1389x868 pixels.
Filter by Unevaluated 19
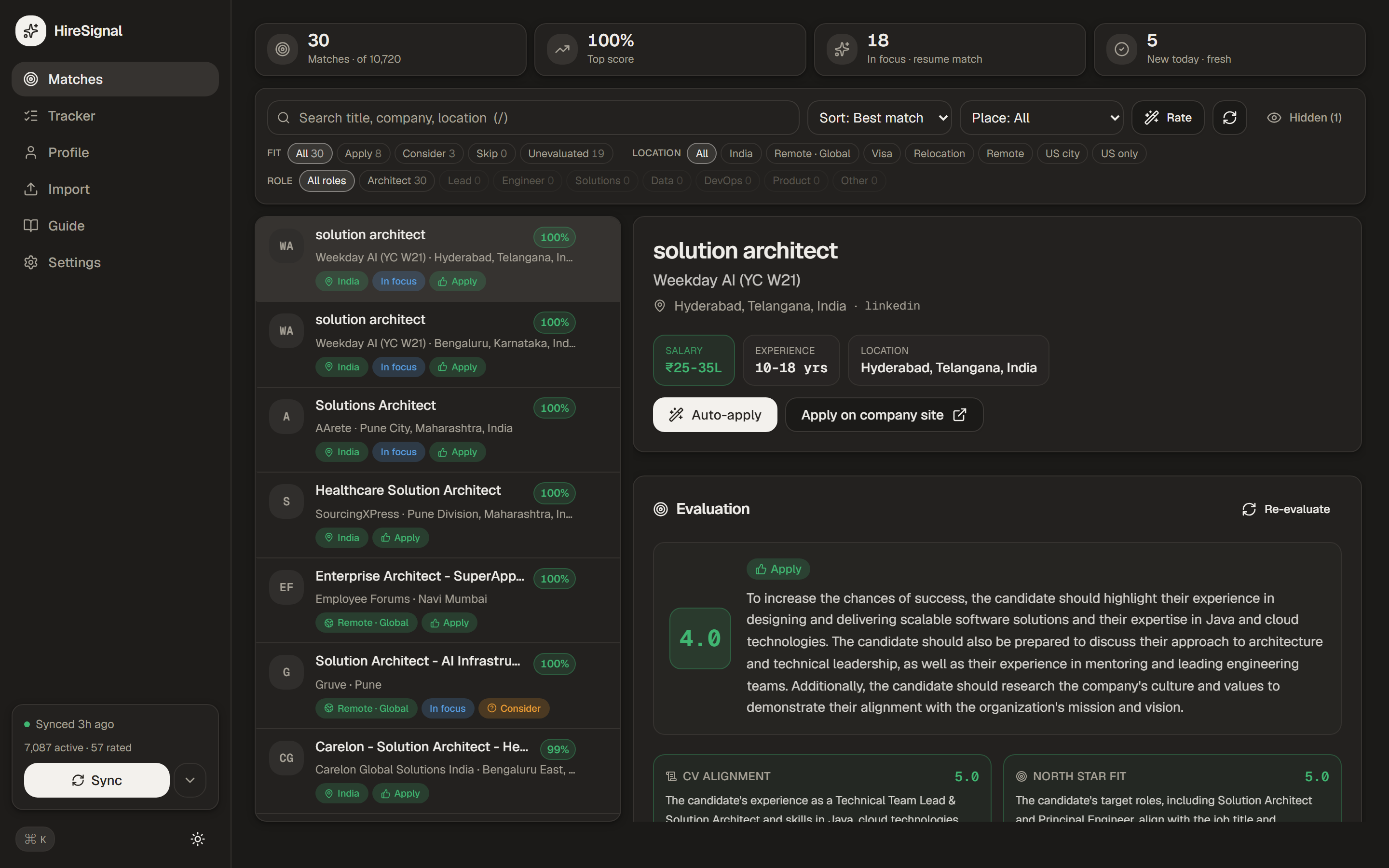566,153
